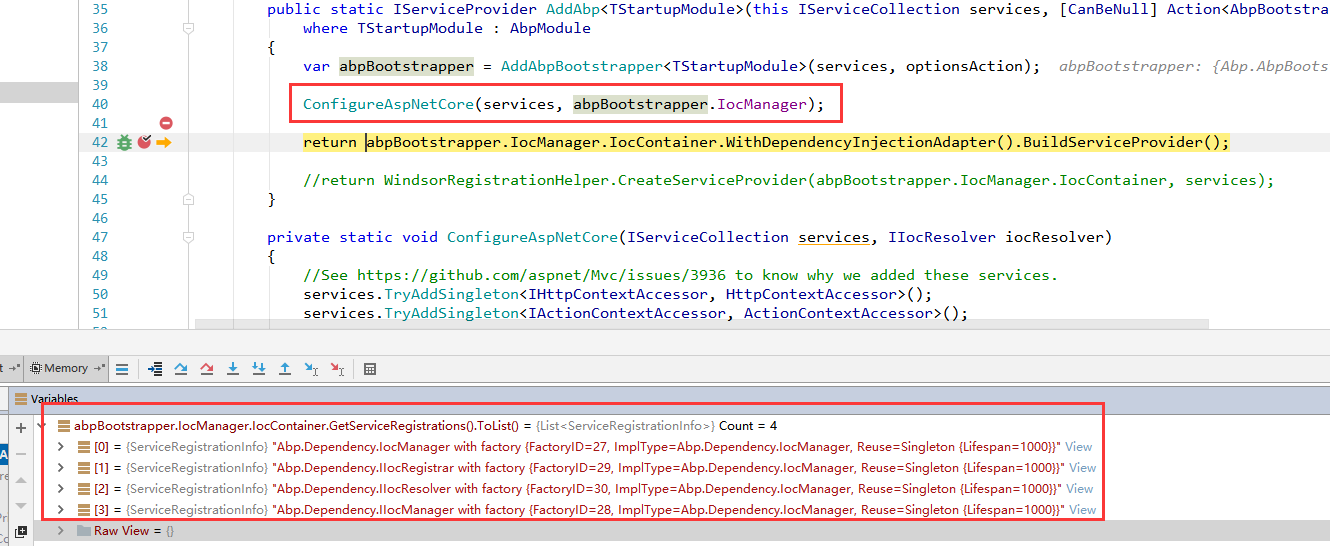
Task: Click the pin icon beside the Memory tab
Action: point(98,368)
